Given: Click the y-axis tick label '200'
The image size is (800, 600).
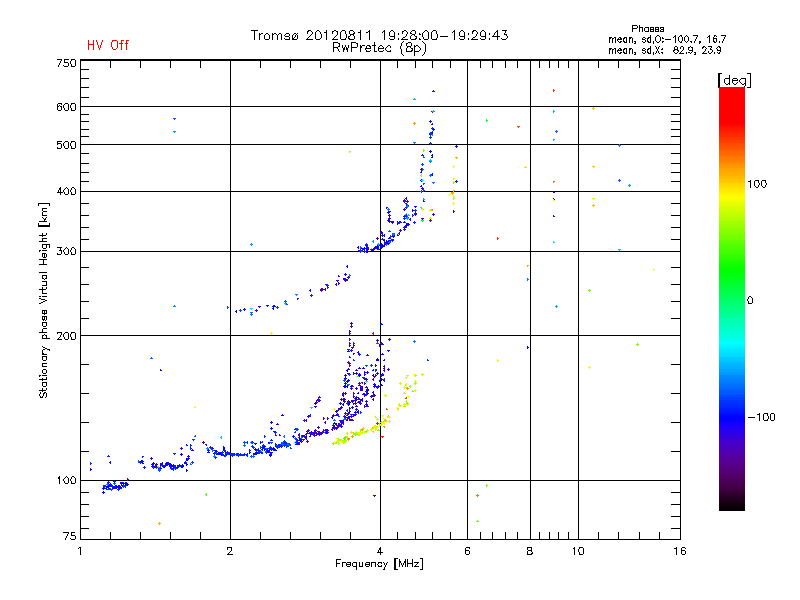Looking at the screenshot, I should coord(66,336).
